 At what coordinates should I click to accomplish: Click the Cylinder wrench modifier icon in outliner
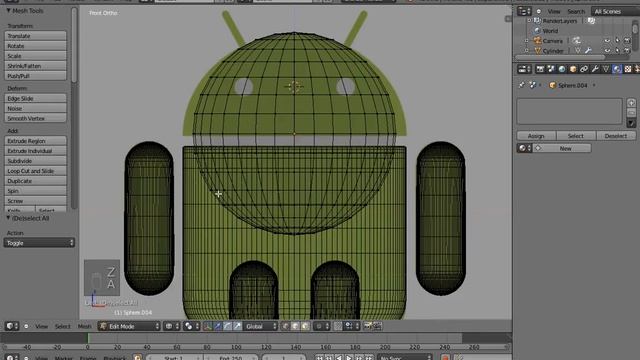click(588, 51)
